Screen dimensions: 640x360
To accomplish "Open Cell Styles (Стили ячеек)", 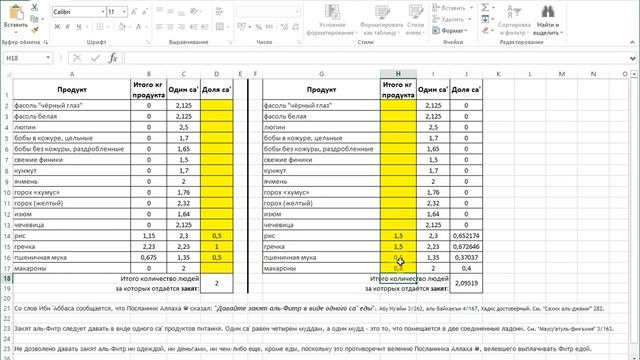I will [416, 20].
